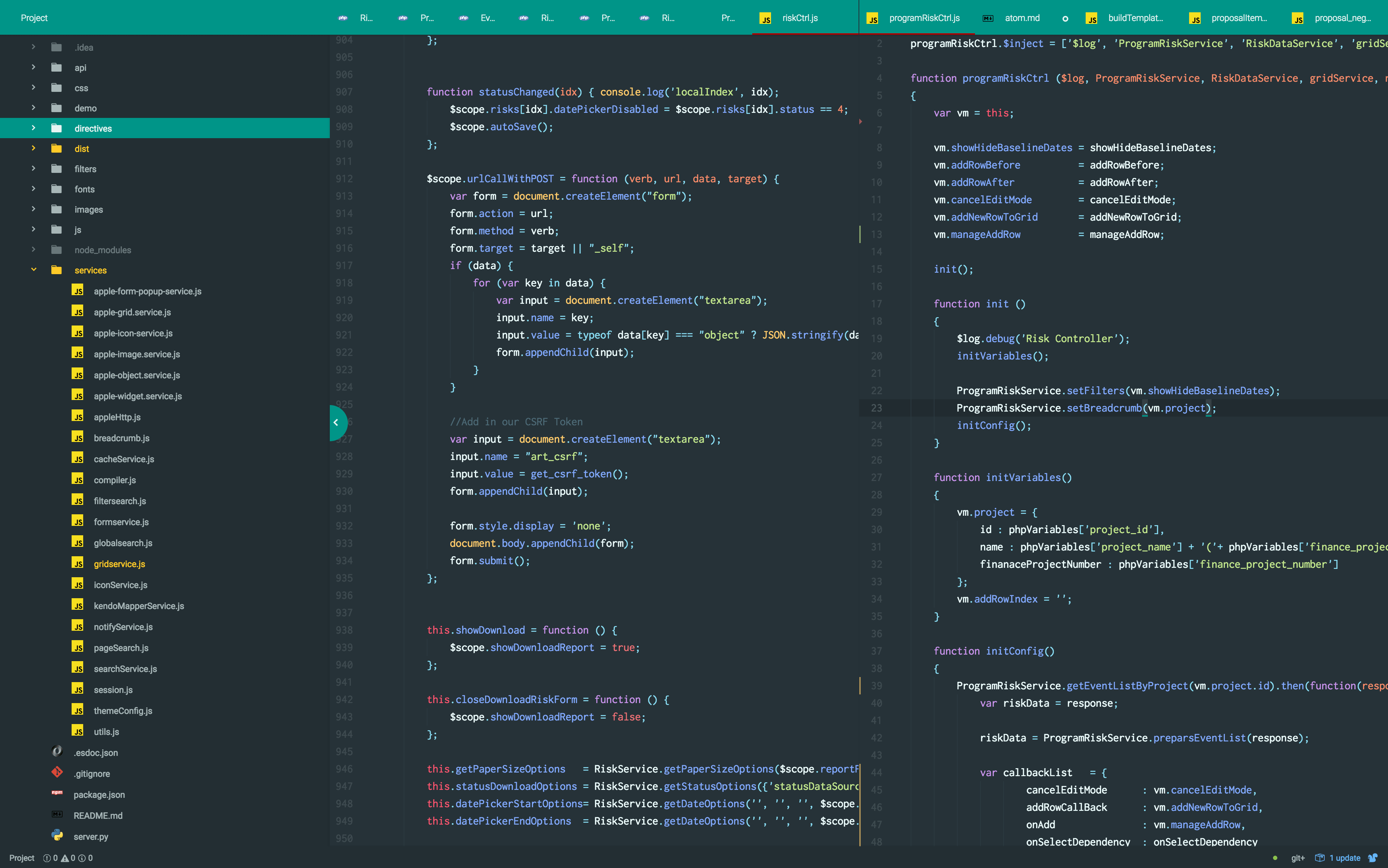This screenshot has height=868, width=1388.
Task: Click JS icon of apple-grid.service.js
Action: [x=78, y=311]
